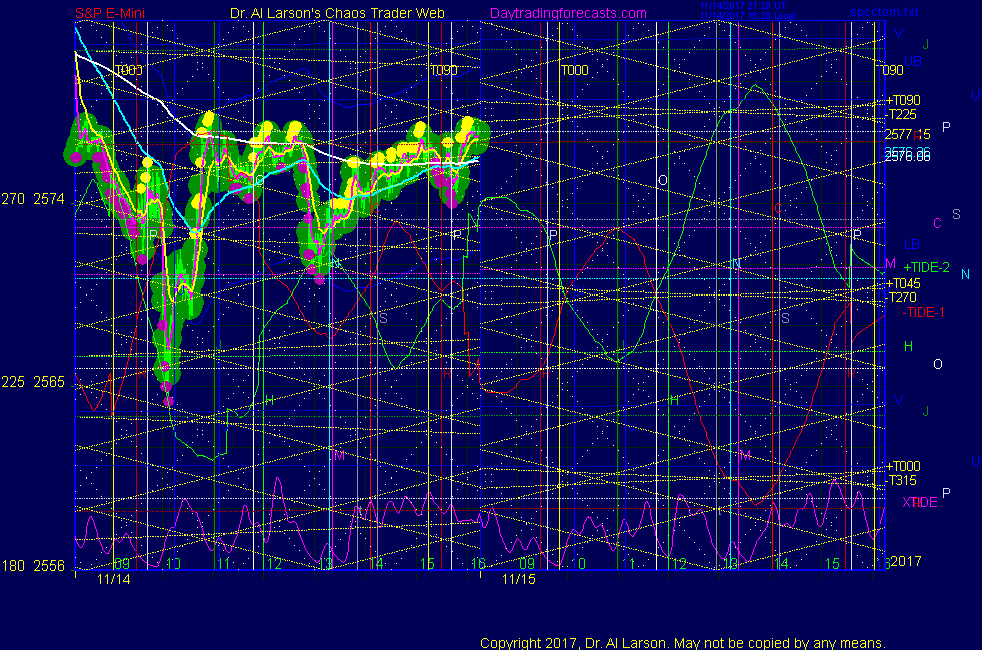The height and width of the screenshot is (650, 982).
Task: Click the "270 2574" price axis label
Action: coord(33,199)
